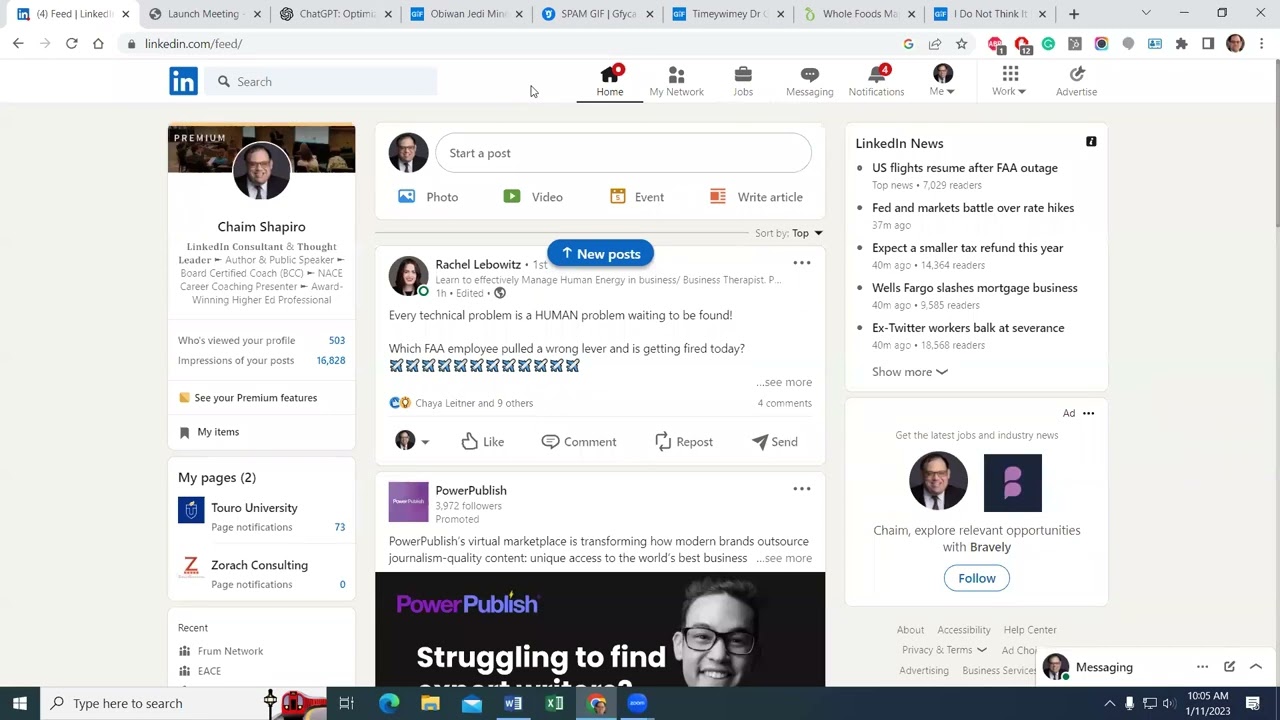
Task: View 4 comments on Rachel's post
Action: (784, 403)
